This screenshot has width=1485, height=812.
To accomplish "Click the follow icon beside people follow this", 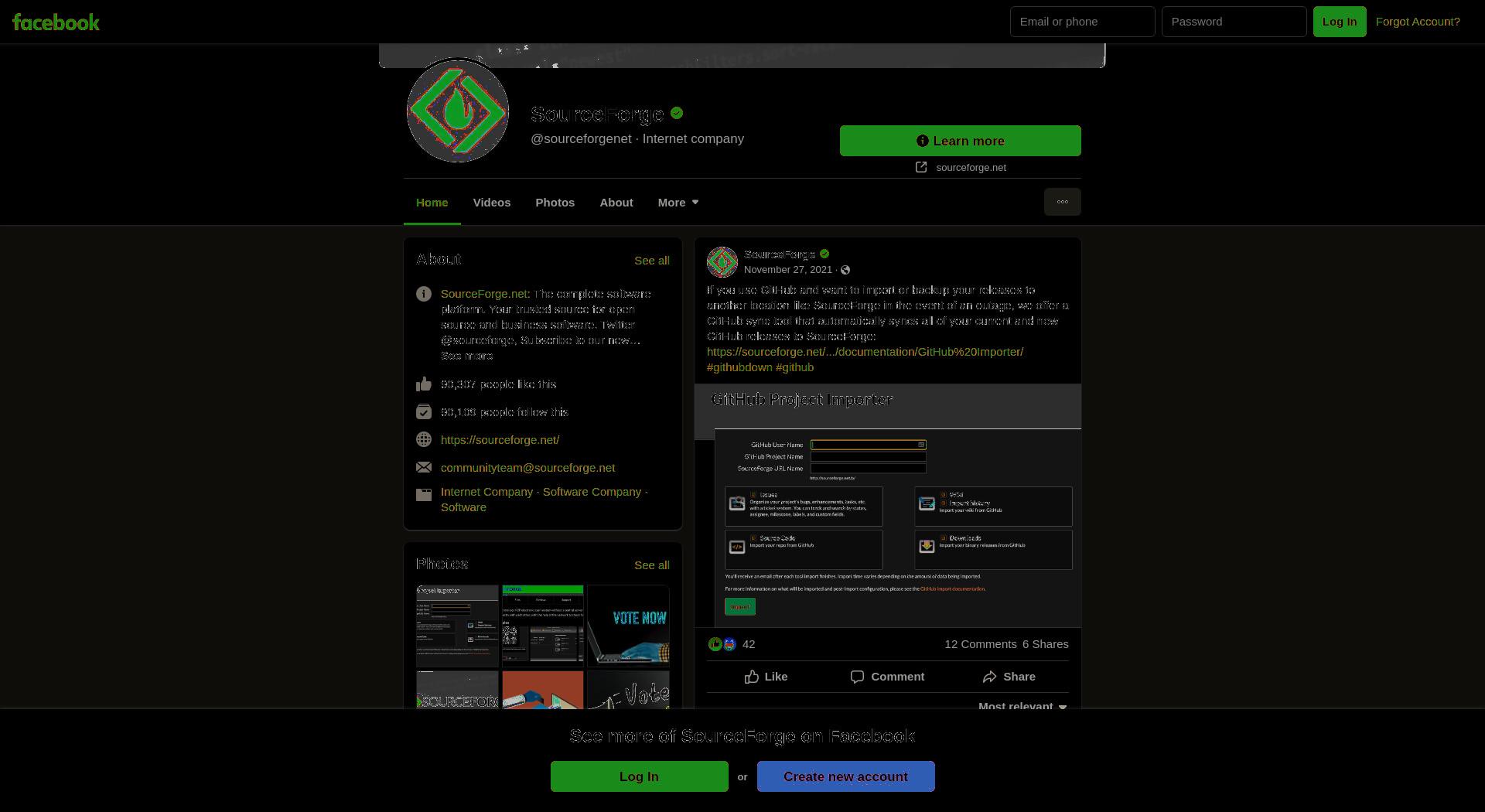I will 424,411.
